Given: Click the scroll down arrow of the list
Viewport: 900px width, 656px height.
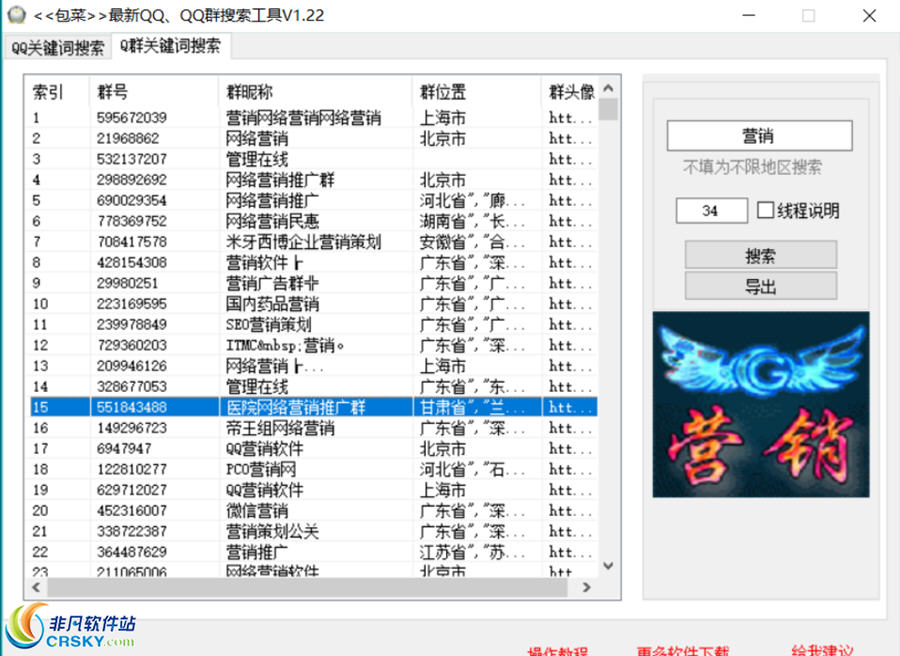Looking at the screenshot, I should (x=608, y=566).
